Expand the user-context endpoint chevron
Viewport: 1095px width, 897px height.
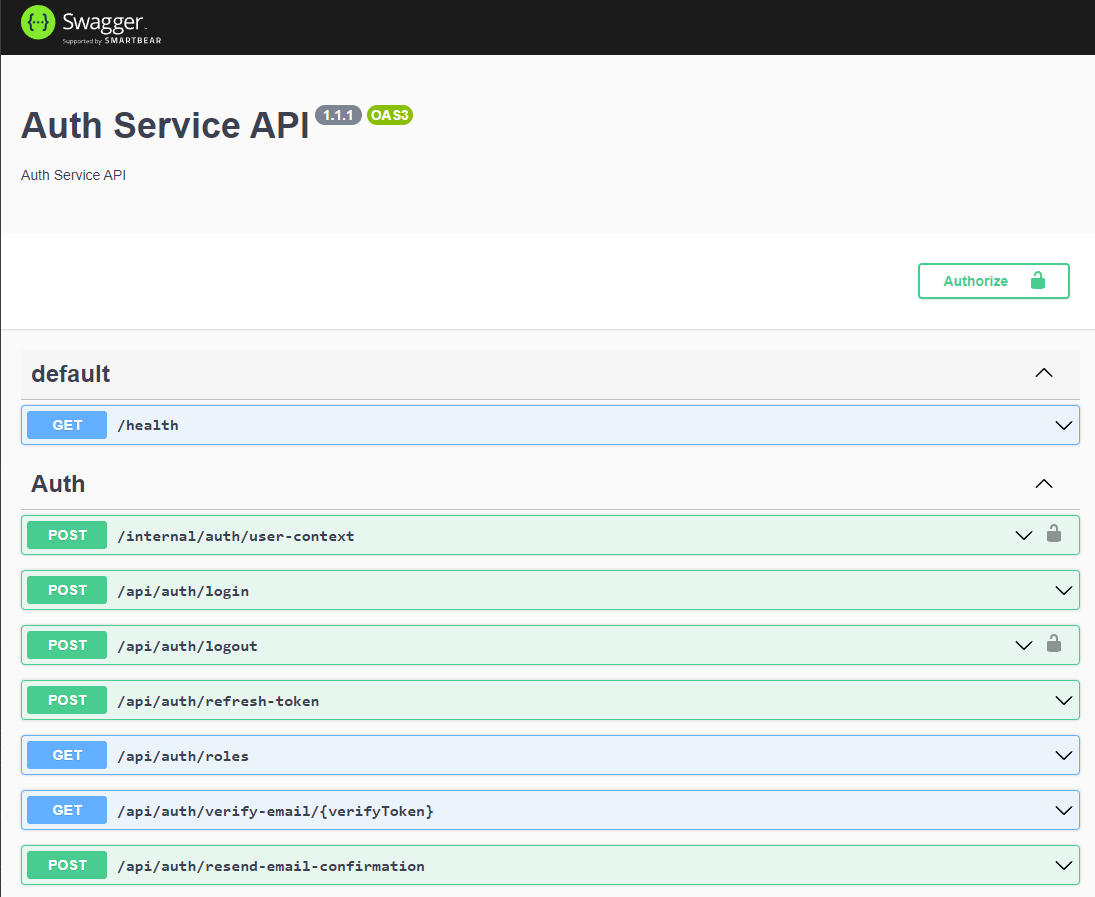1023,535
